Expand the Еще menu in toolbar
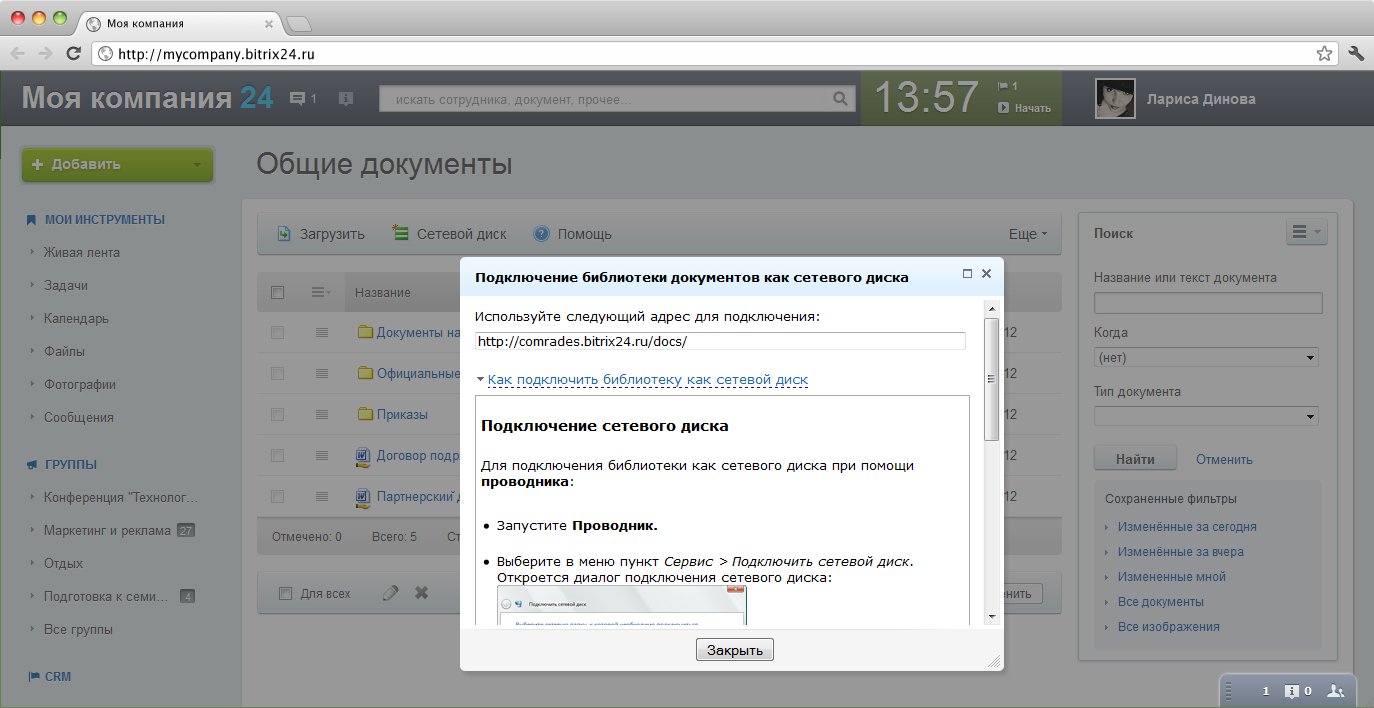 [x=1028, y=234]
